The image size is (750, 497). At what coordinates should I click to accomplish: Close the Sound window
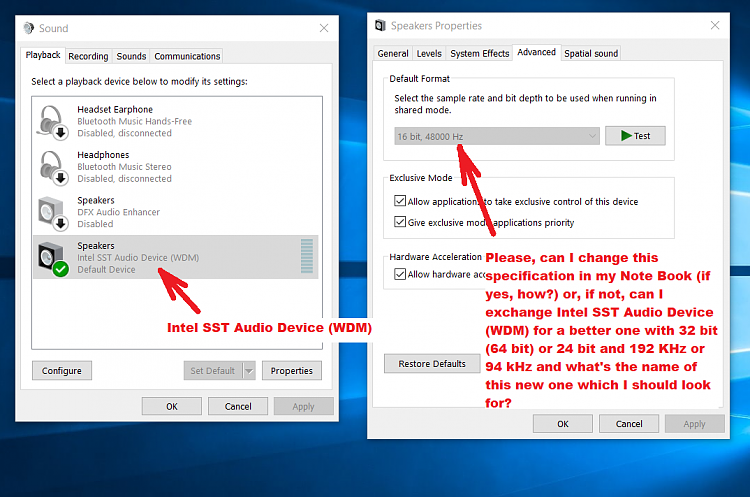pos(324,28)
